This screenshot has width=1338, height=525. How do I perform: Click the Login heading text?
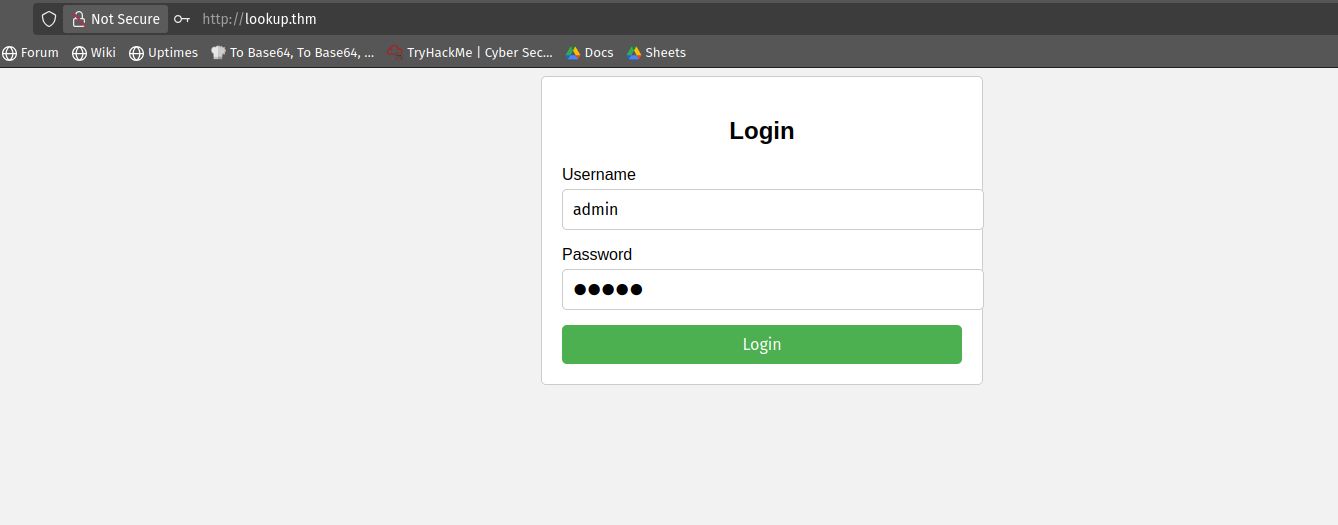761,131
